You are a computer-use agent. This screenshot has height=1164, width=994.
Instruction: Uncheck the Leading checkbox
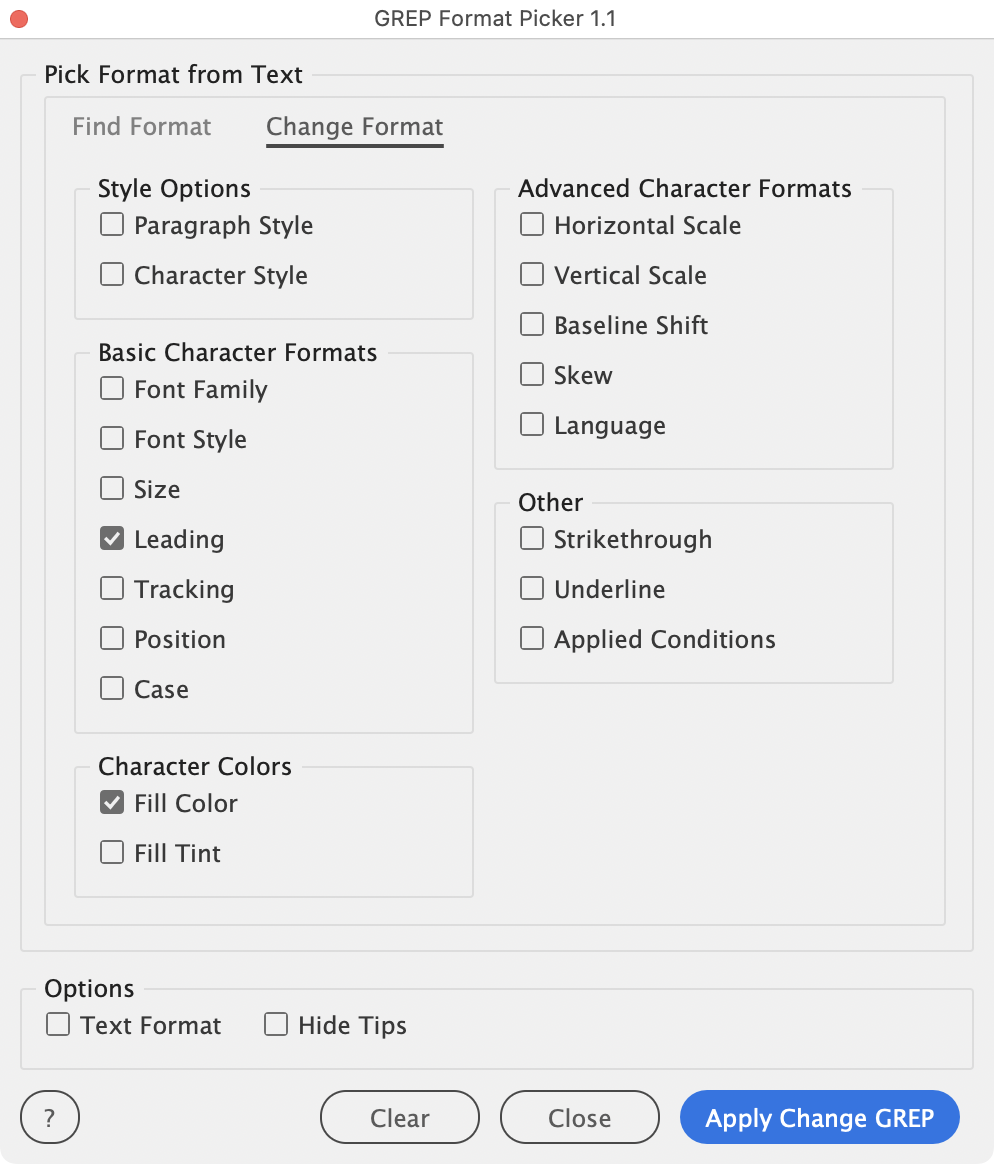tap(112, 539)
